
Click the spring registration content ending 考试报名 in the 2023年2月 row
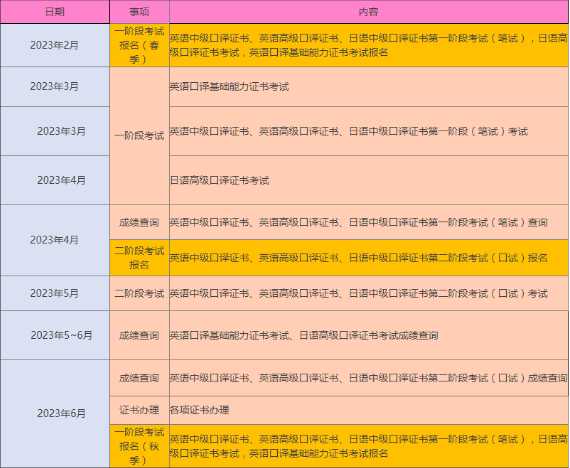(x=369, y=45)
